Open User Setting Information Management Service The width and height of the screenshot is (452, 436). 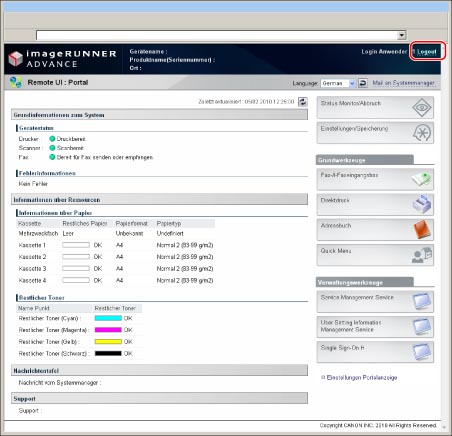point(375,327)
